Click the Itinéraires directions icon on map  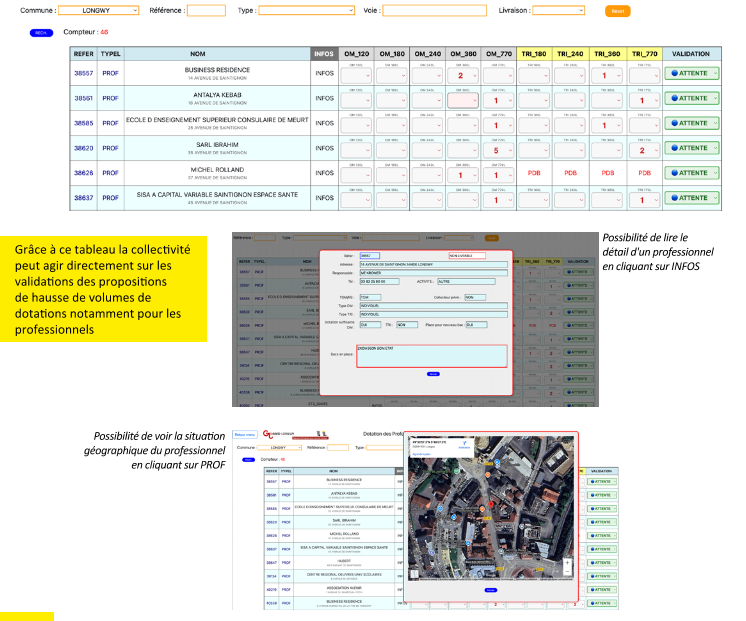click(462, 445)
